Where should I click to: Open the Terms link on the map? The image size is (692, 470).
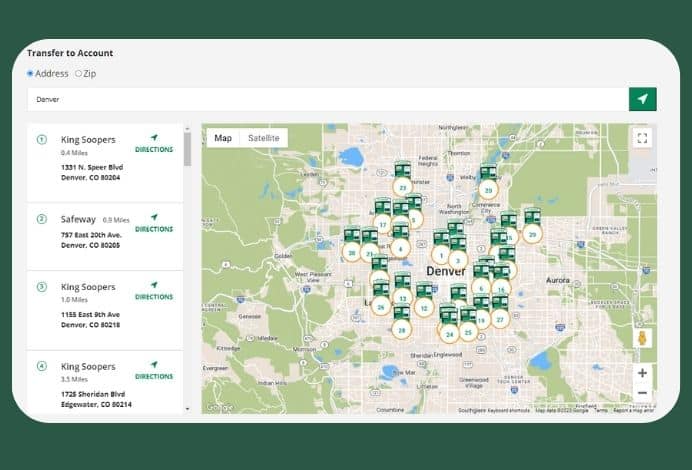[x=601, y=410]
